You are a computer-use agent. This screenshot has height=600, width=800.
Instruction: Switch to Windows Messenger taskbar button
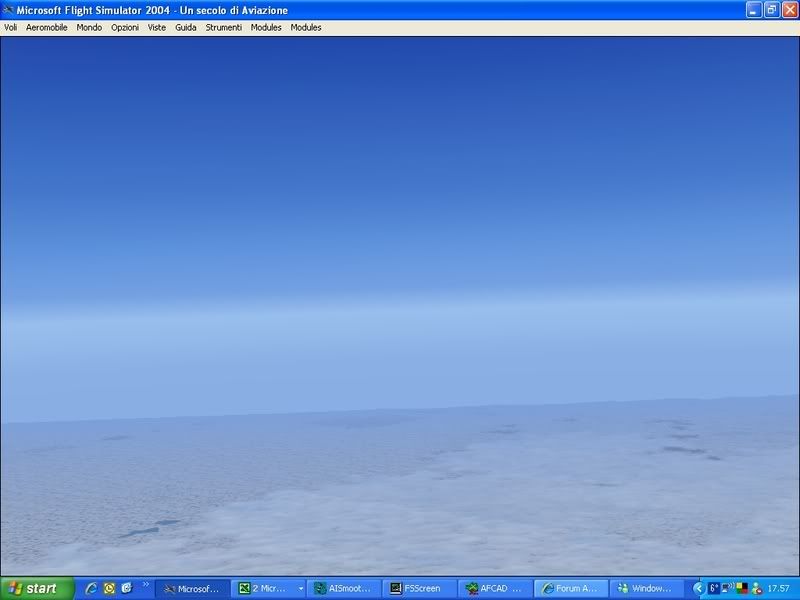tap(646, 589)
